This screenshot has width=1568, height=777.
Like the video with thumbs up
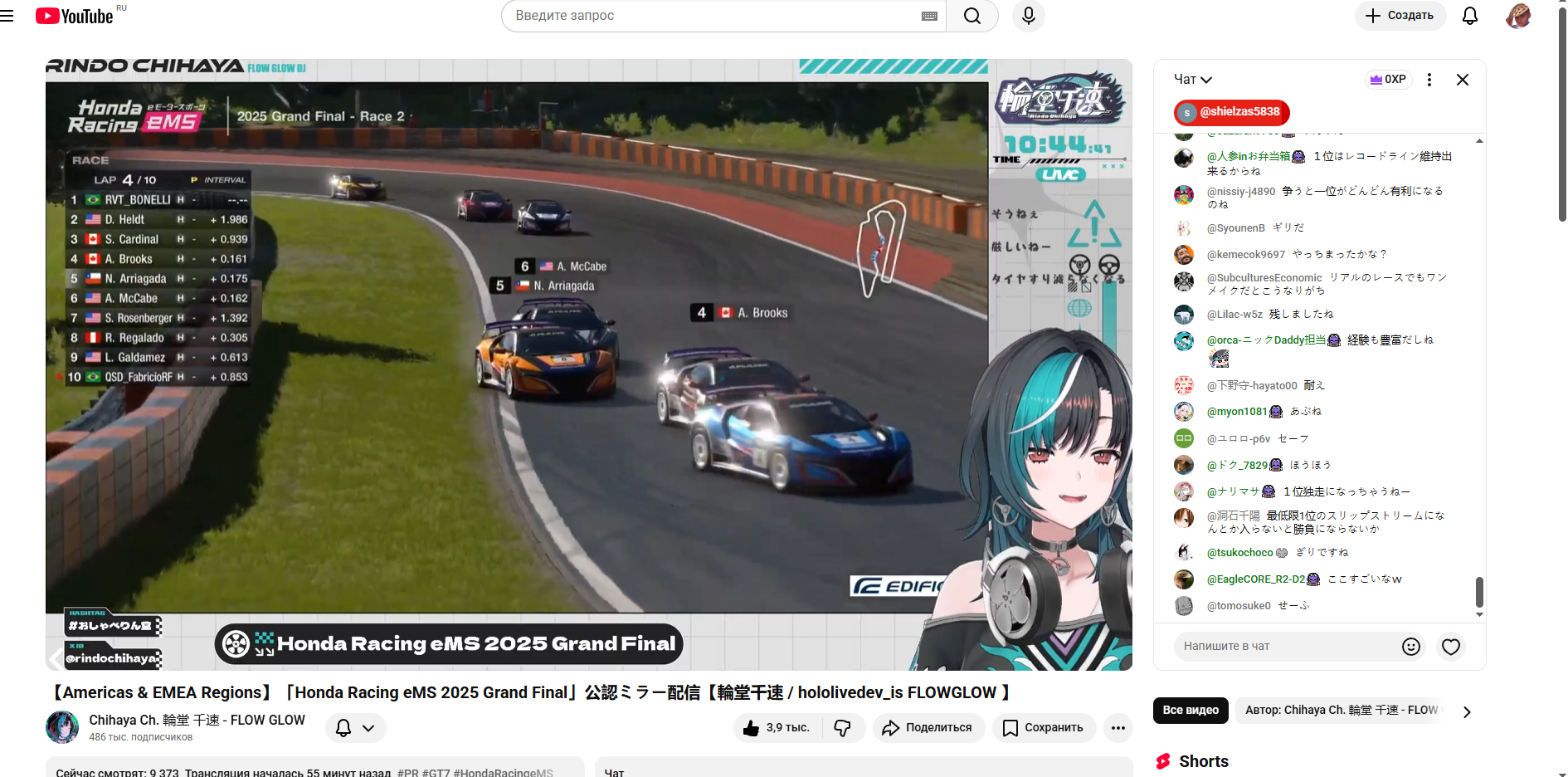[x=777, y=728]
